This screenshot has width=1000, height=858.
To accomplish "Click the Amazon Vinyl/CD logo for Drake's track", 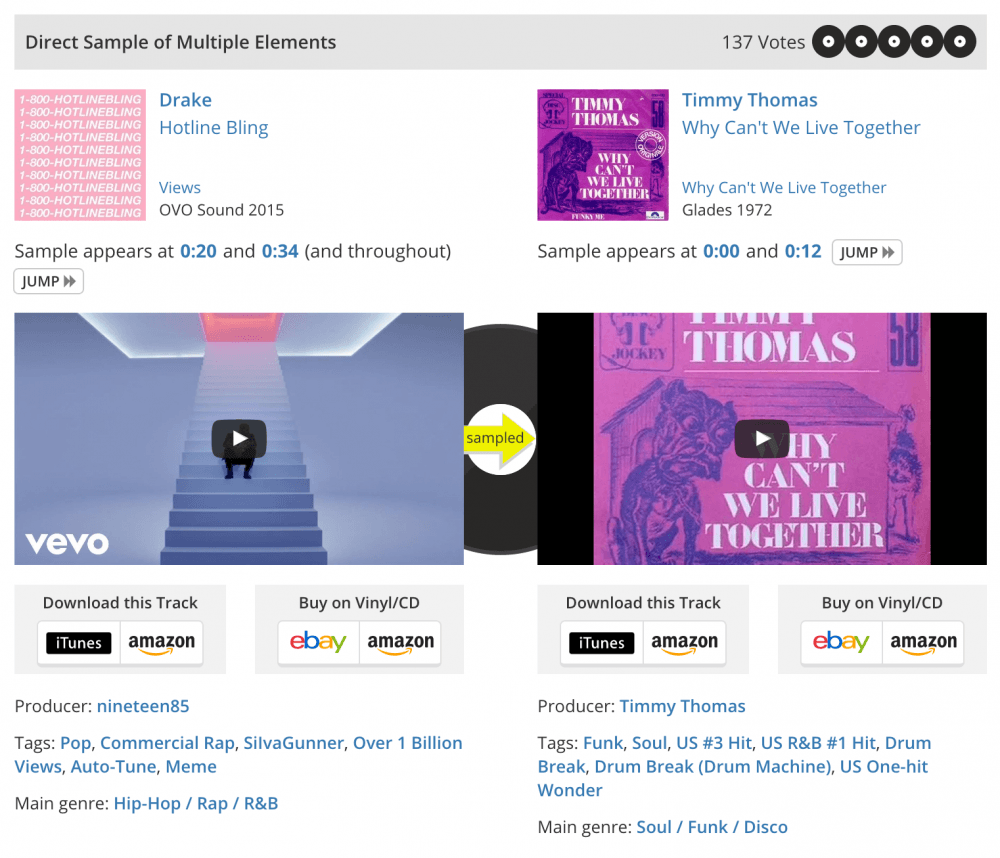I will coord(401,643).
